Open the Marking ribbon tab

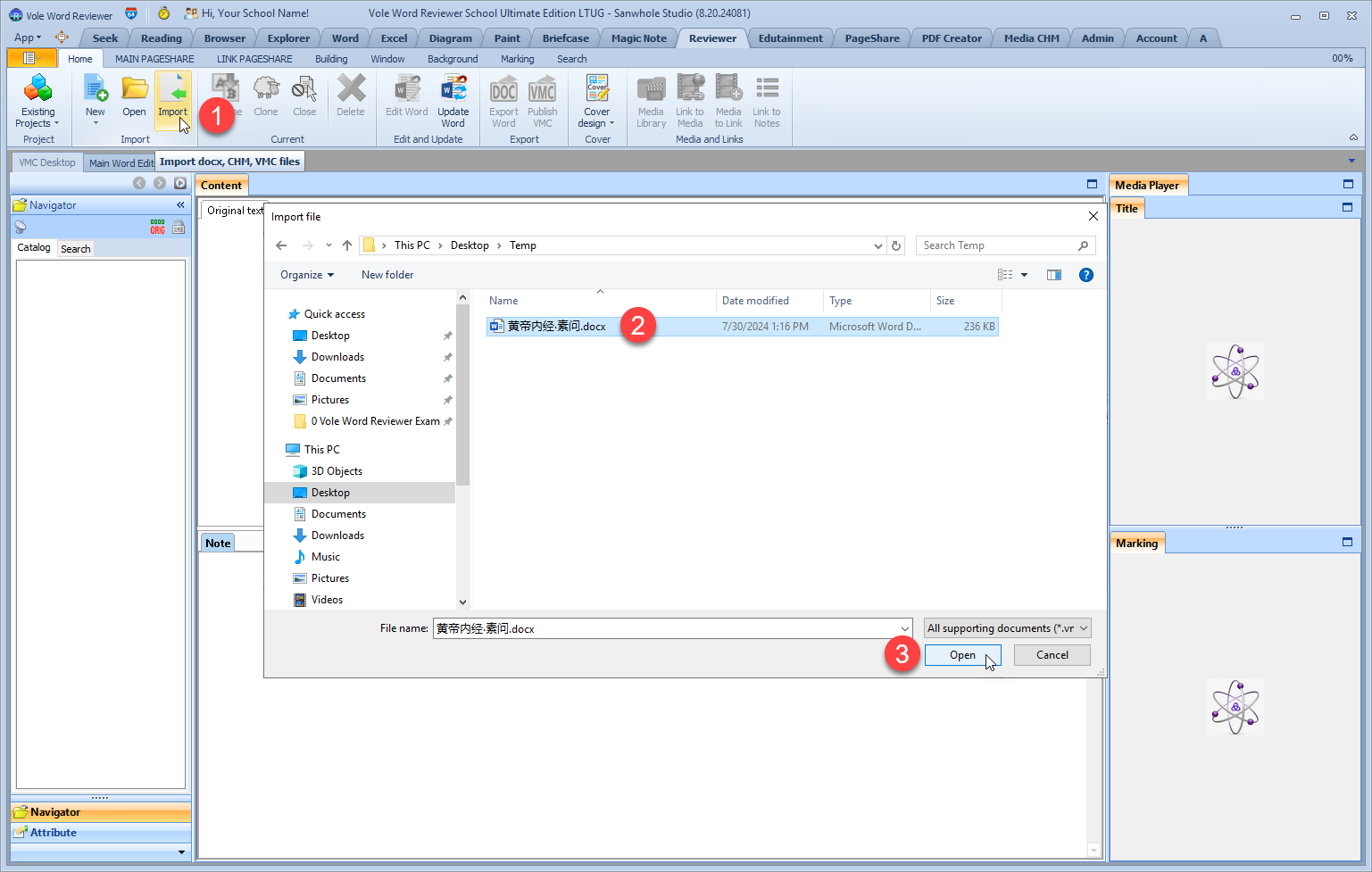click(517, 59)
